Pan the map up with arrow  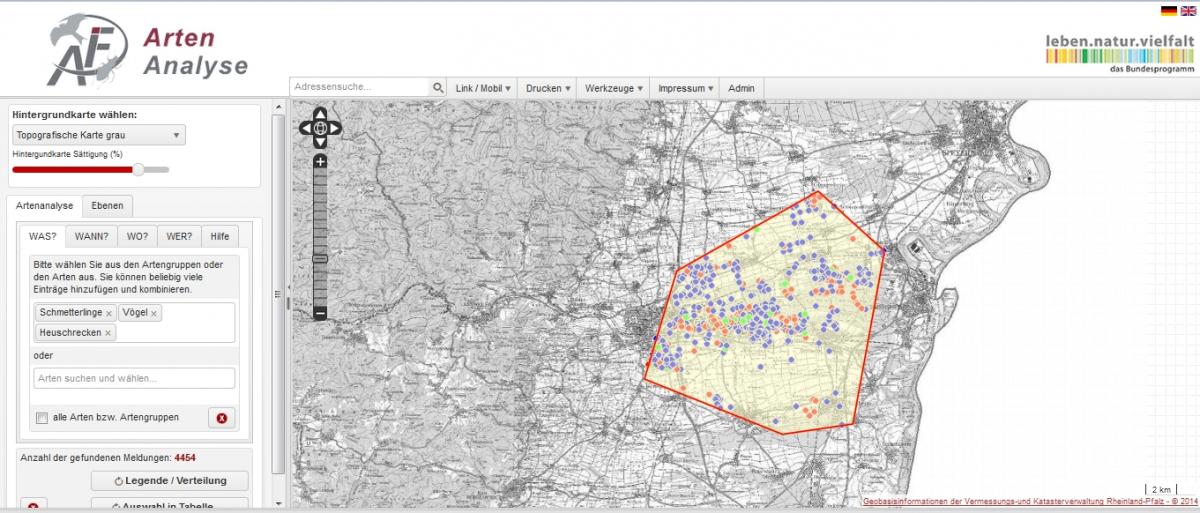point(320,113)
